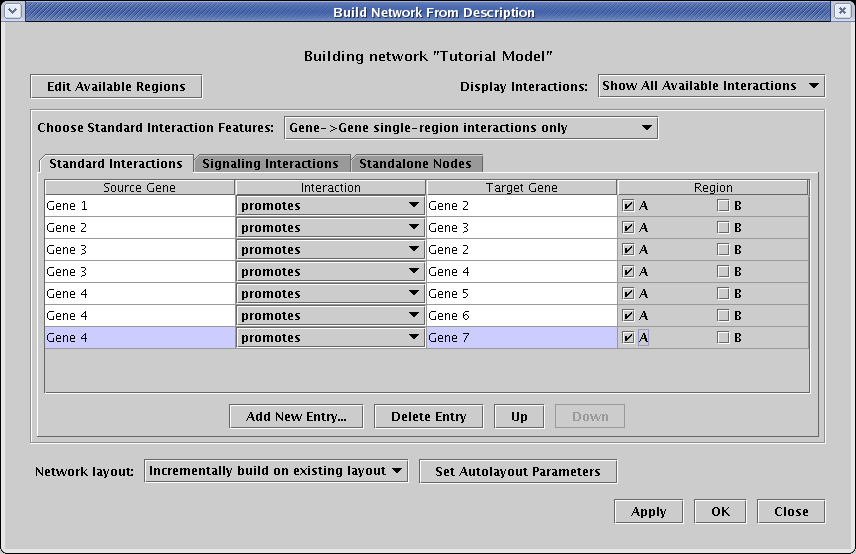856x554 pixels.
Task: Open Set Autolayout Parameters
Action: pyautogui.click(x=517, y=472)
